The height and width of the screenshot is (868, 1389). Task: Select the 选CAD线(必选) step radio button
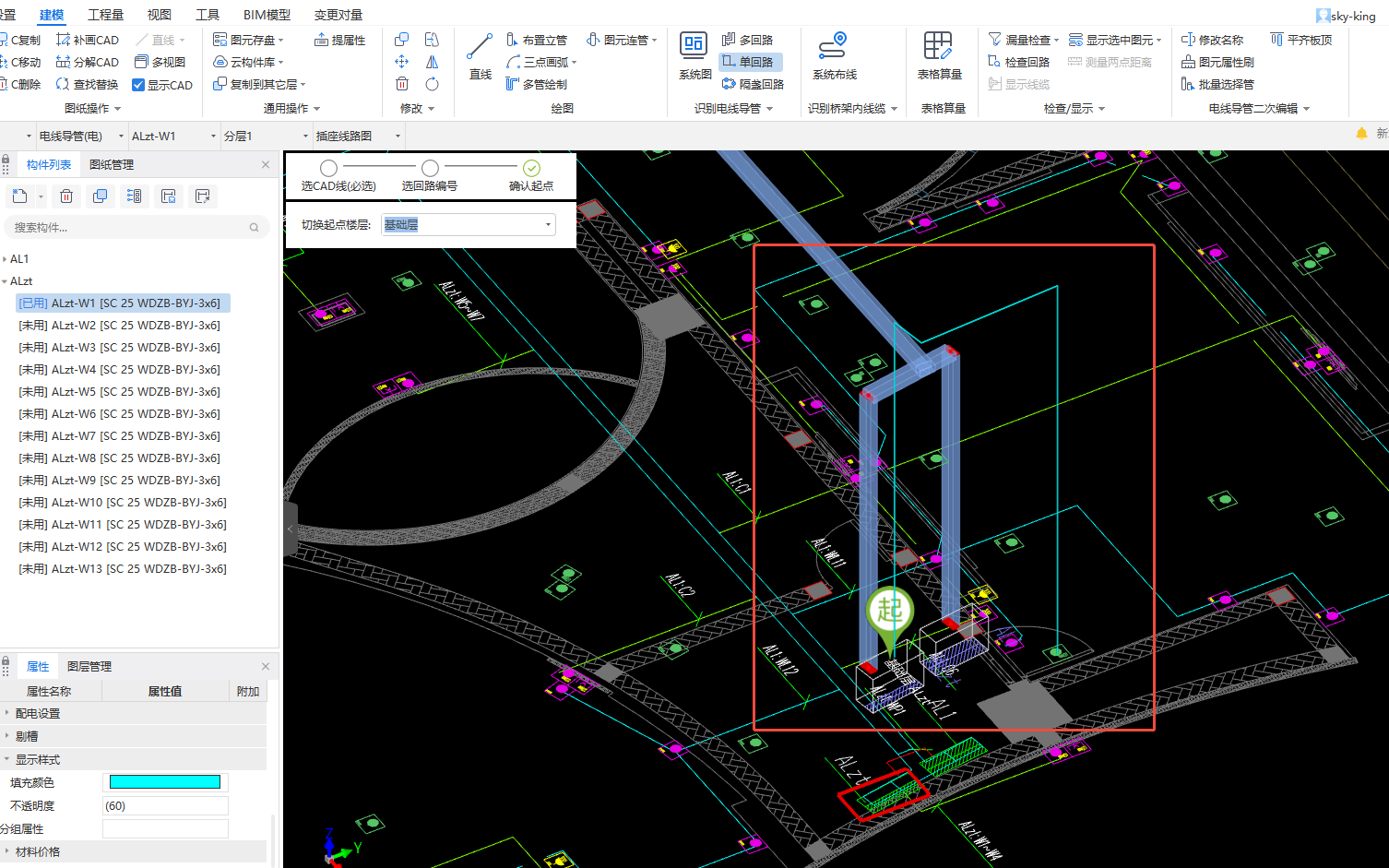[328, 168]
